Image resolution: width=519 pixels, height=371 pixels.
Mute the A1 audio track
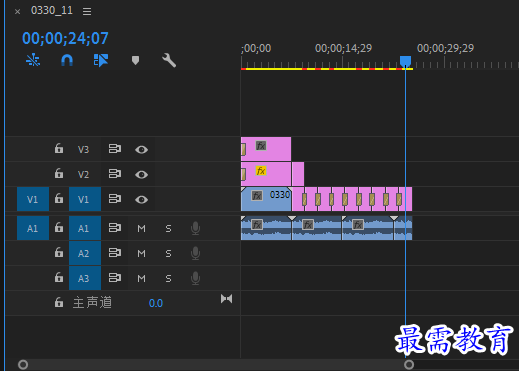pos(141,228)
